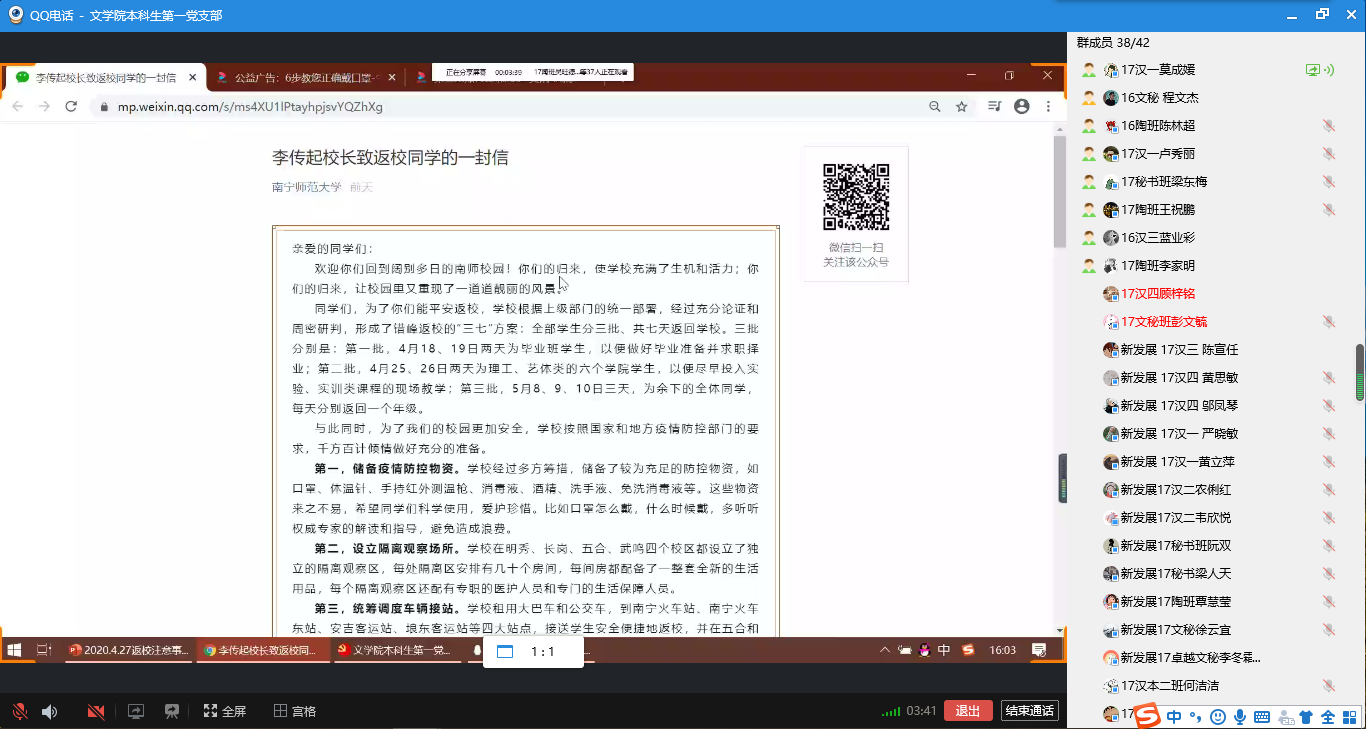Click 结束通话 to end the call

point(1030,711)
